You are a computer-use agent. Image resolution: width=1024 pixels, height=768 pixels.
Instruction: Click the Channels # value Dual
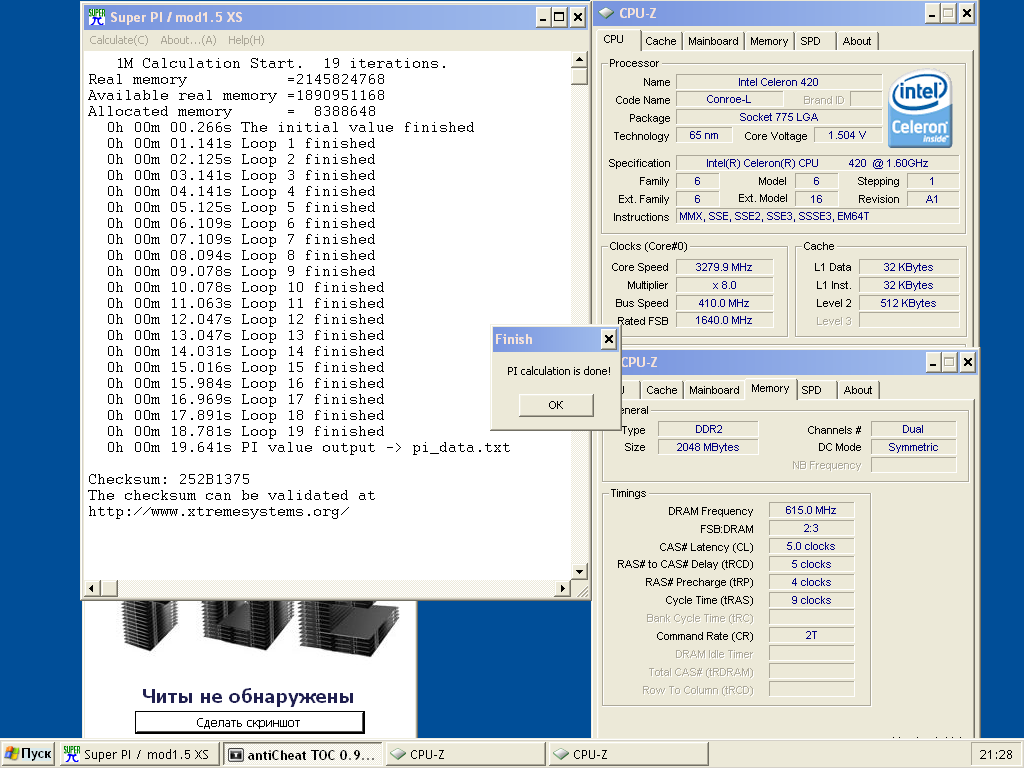tap(913, 429)
